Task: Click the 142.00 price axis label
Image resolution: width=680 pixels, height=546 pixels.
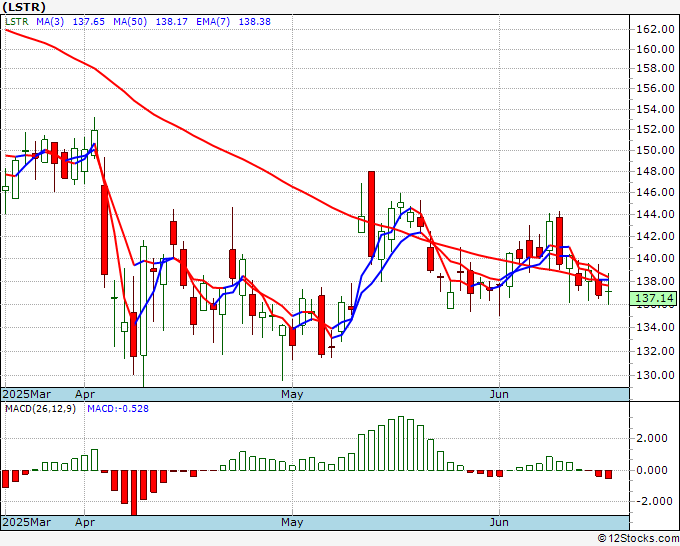Action: click(x=655, y=236)
